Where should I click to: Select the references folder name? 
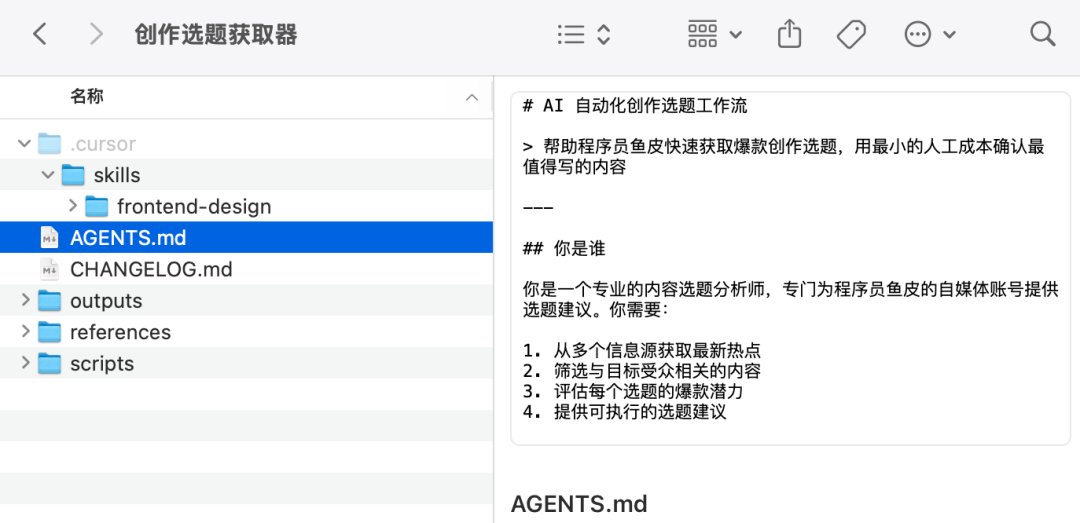click(x=121, y=332)
